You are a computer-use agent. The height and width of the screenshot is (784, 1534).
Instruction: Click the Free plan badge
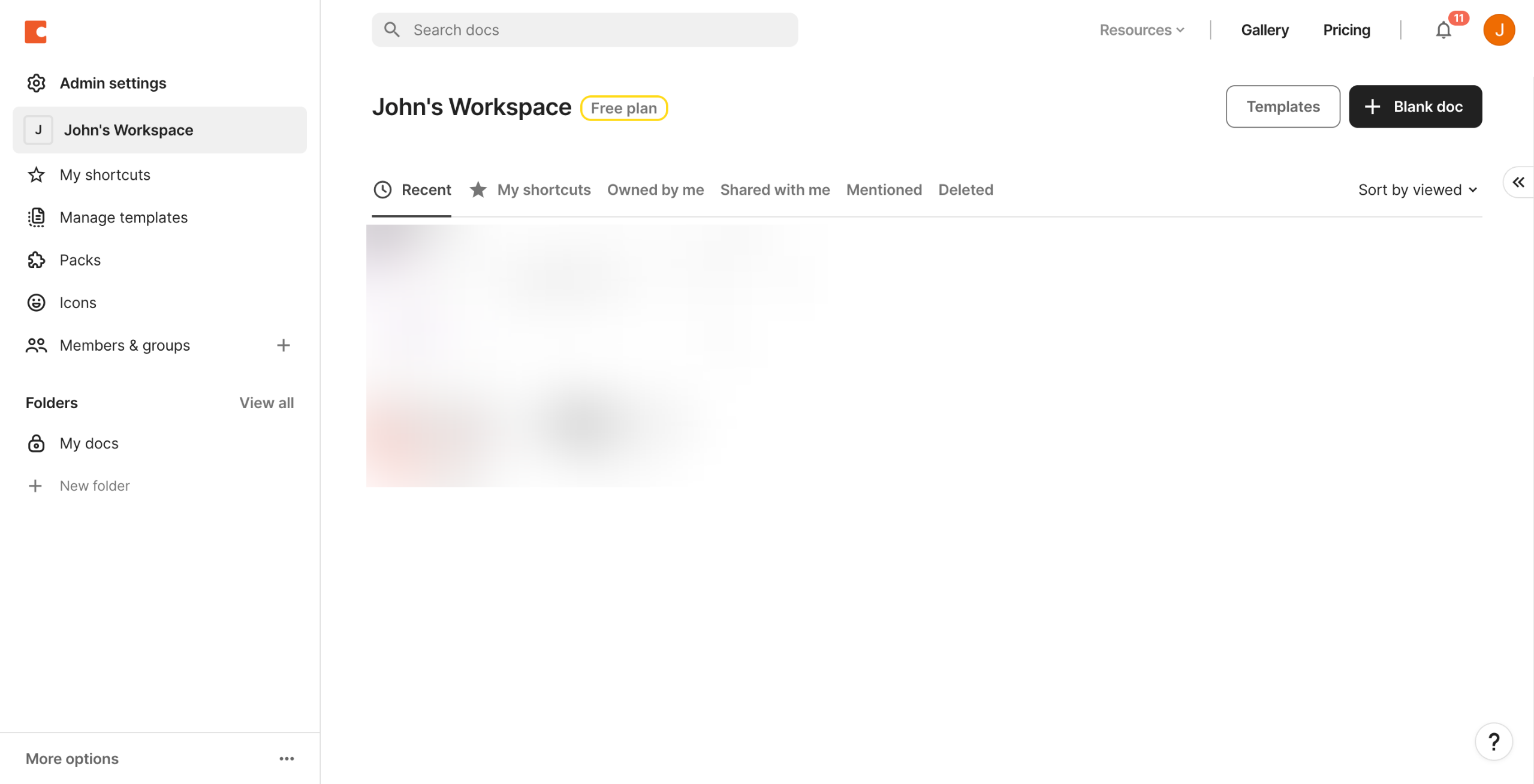click(623, 108)
